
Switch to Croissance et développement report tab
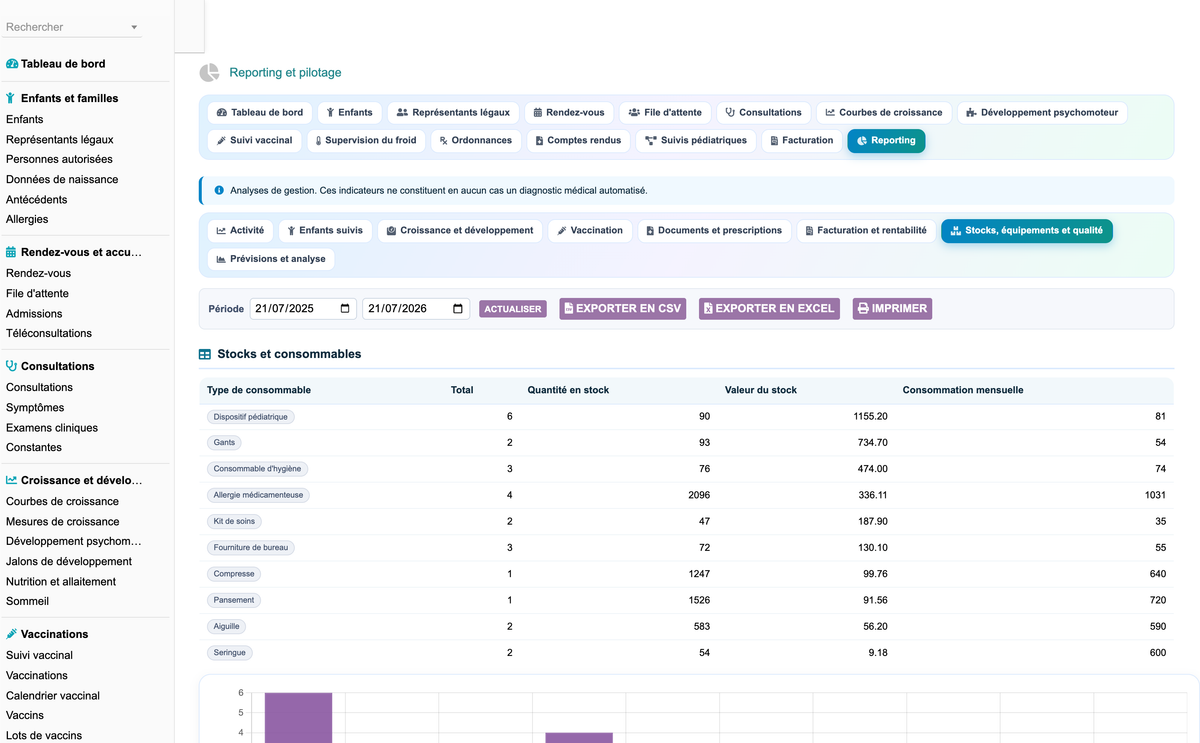(x=460, y=231)
